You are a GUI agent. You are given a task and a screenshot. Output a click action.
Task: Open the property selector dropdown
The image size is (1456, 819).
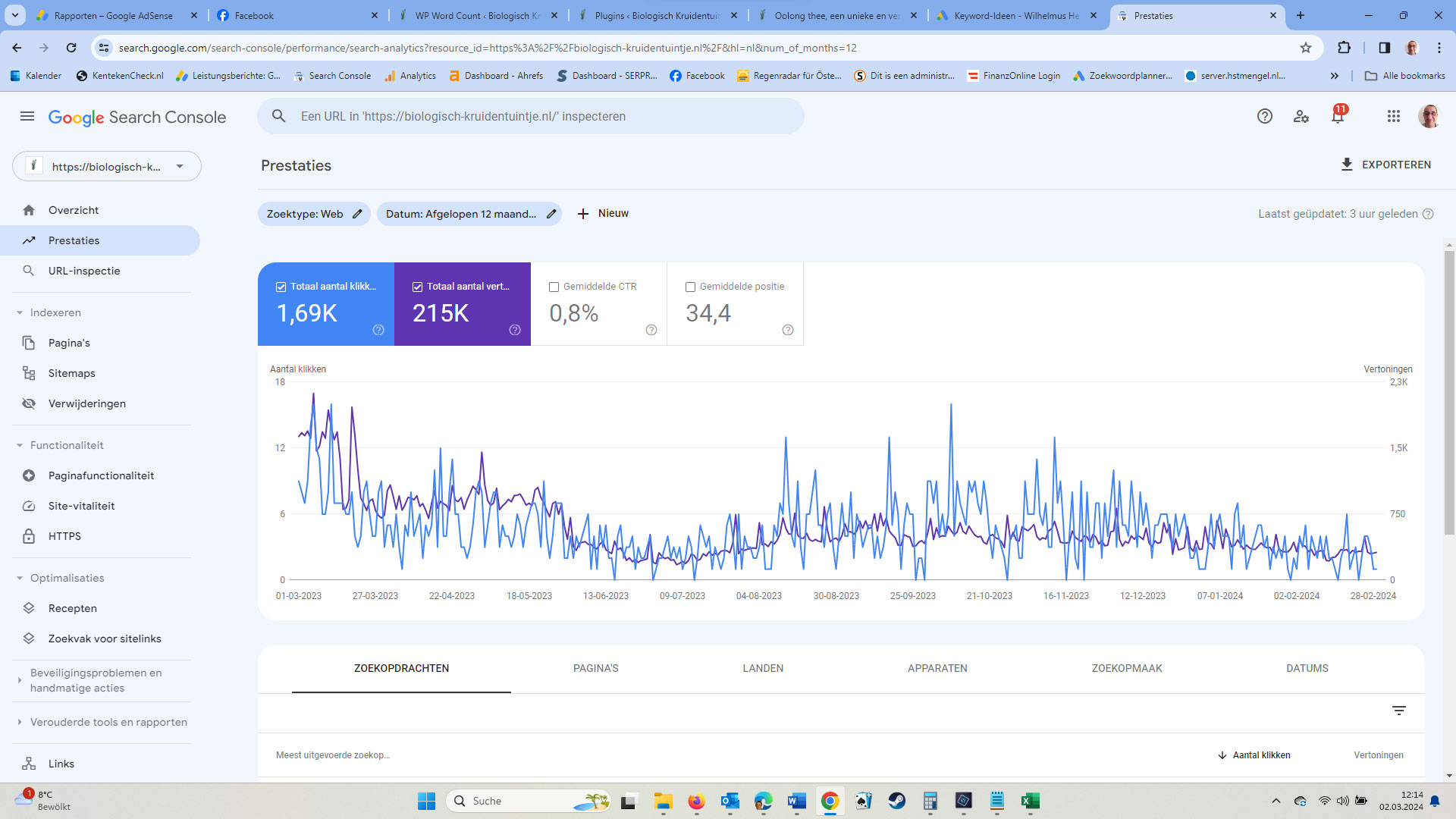pos(107,166)
